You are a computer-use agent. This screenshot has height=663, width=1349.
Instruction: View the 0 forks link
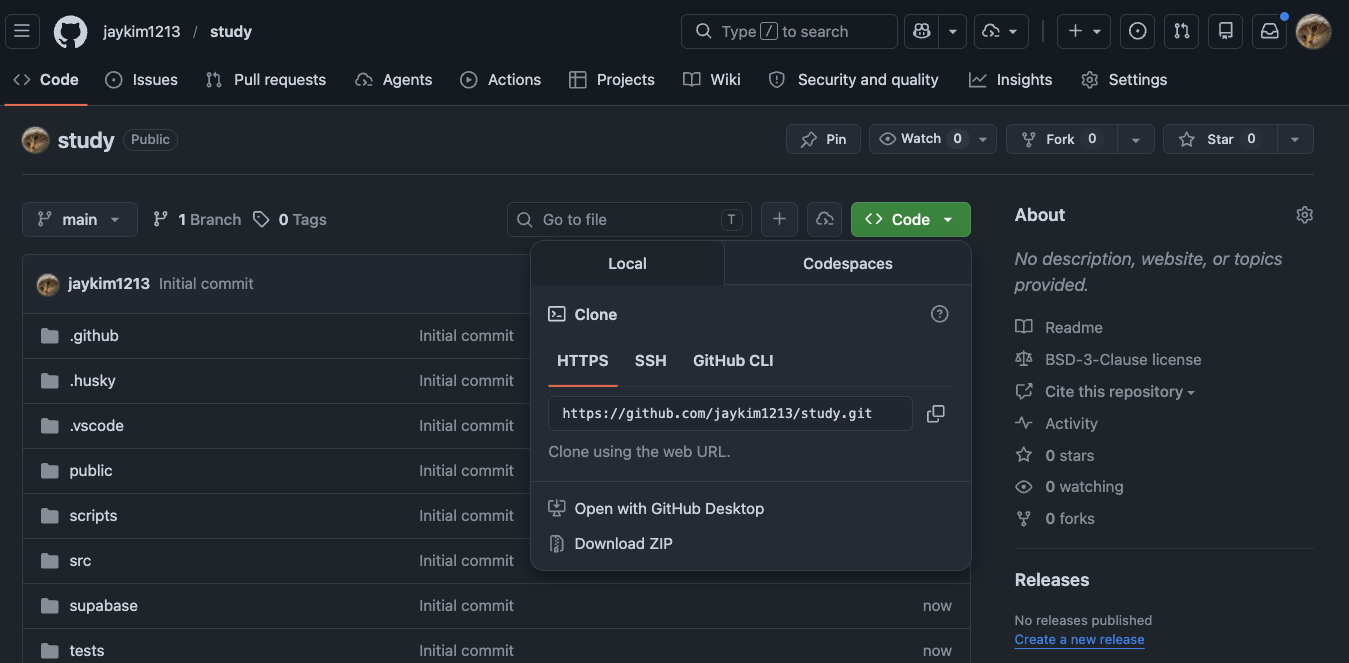click(1055, 519)
